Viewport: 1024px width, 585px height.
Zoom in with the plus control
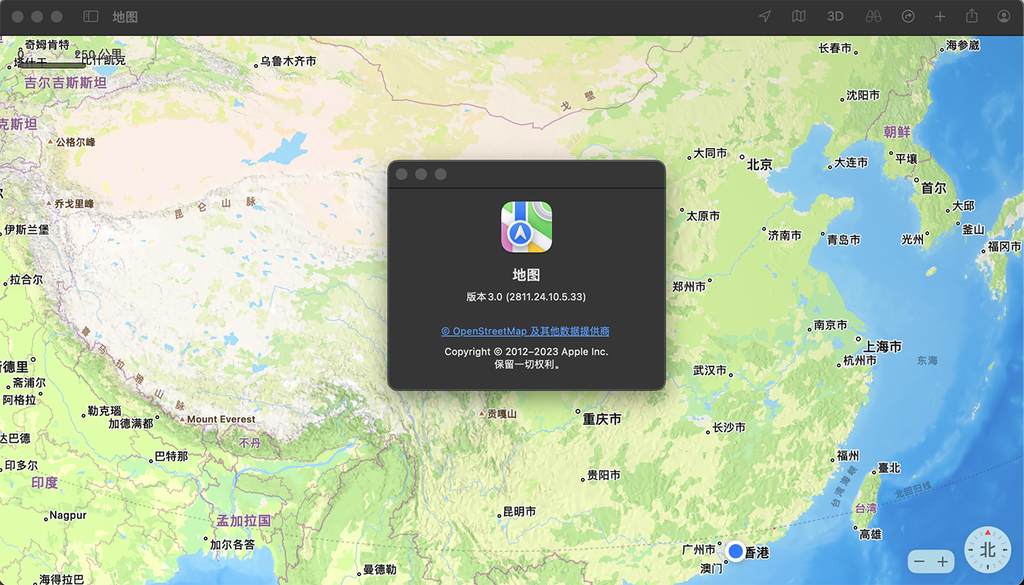pyautogui.click(x=943, y=561)
